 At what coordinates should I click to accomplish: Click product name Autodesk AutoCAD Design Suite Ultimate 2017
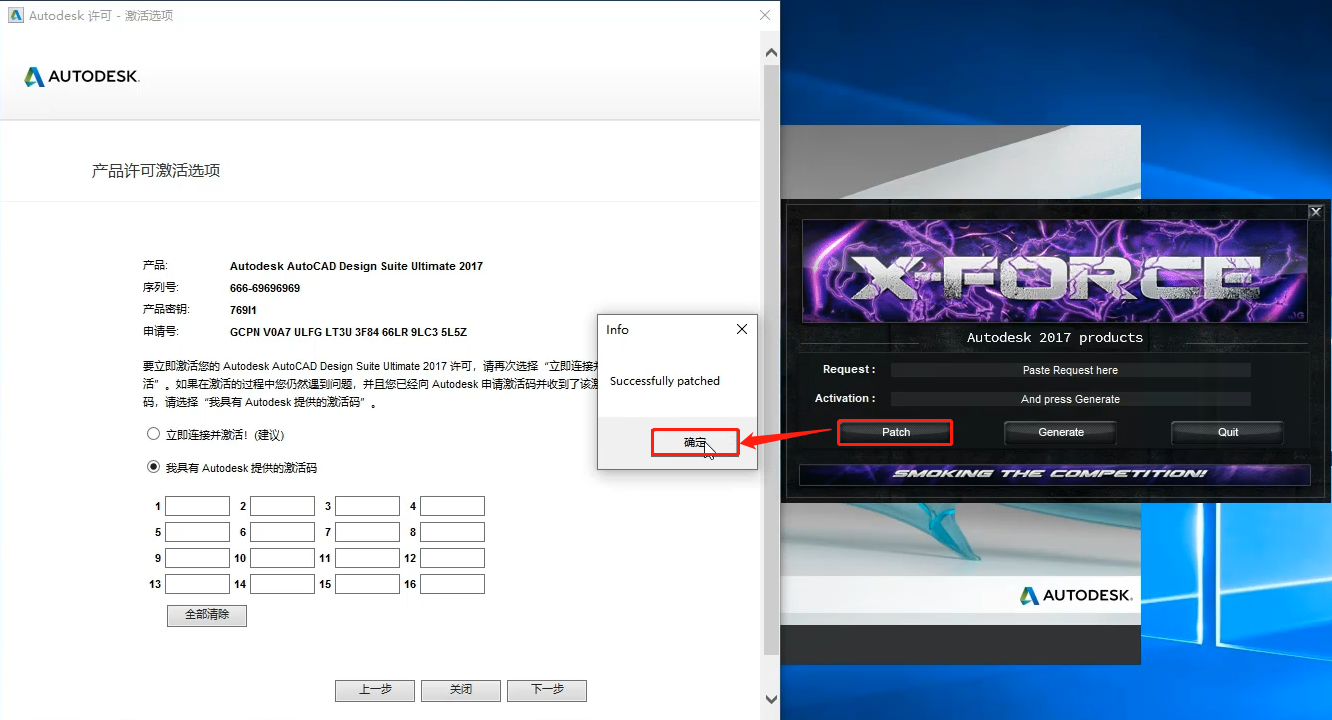coord(356,266)
